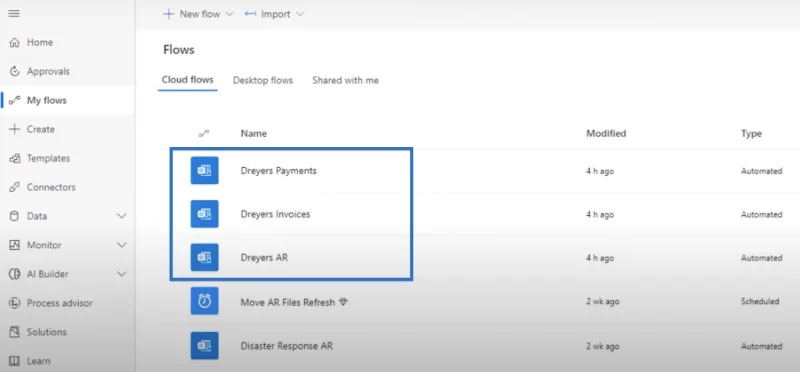The width and height of the screenshot is (800, 372).
Task: Click the Approvals icon in sidebar
Action: pyautogui.click(x=15, y=71)
